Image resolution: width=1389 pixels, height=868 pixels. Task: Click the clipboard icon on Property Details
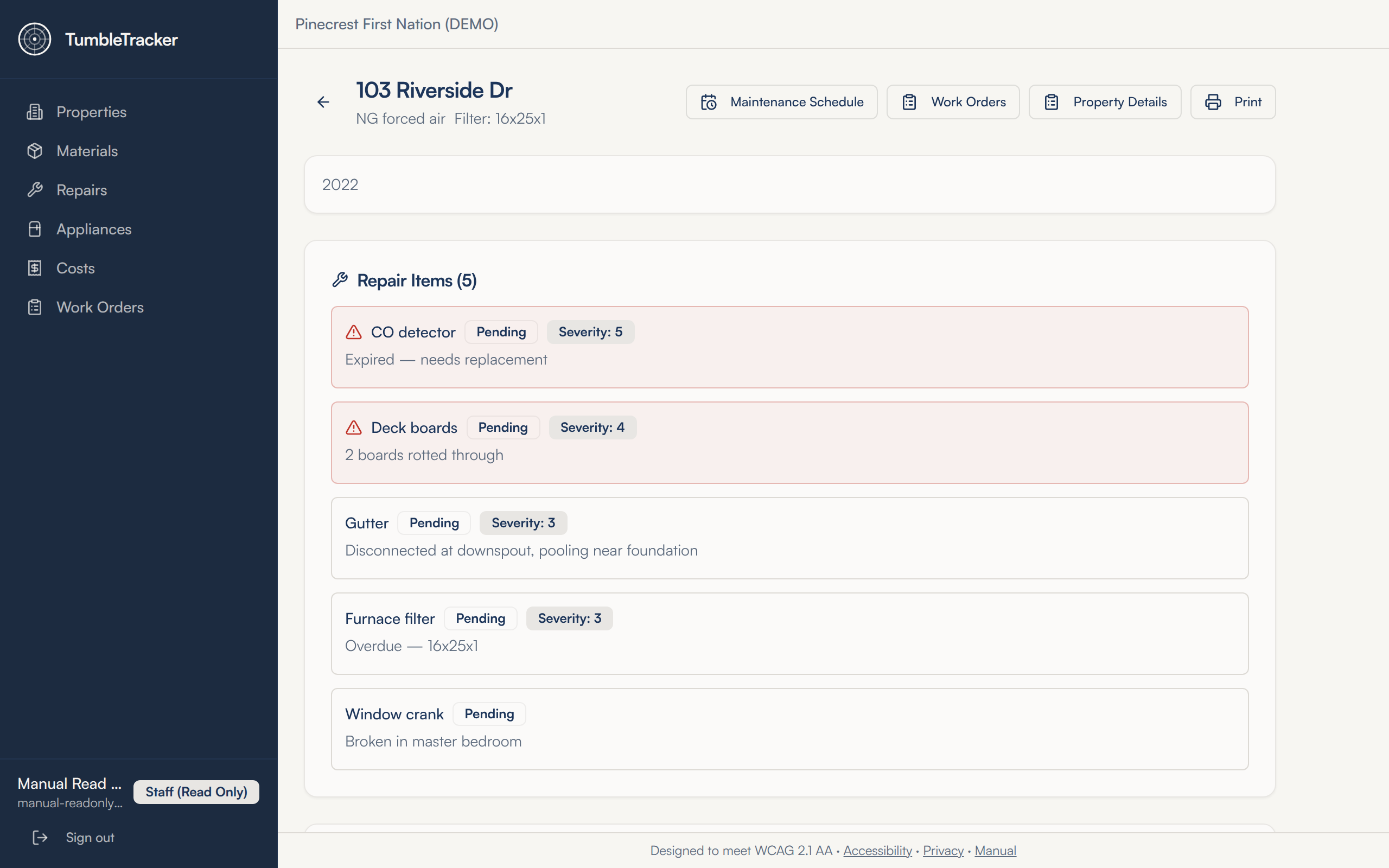click(x=1052, y=102)
